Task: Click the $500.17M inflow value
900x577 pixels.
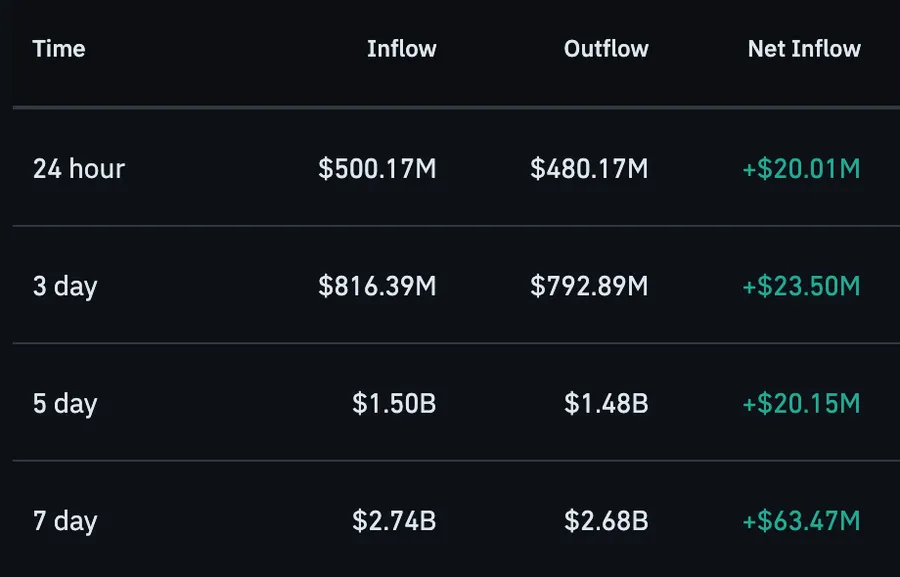Action: 377,169
